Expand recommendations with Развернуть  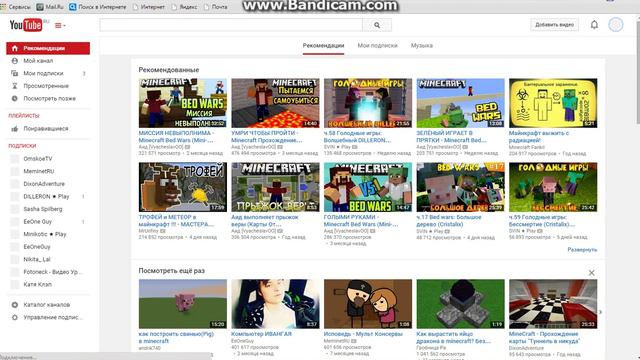[582, 249]
